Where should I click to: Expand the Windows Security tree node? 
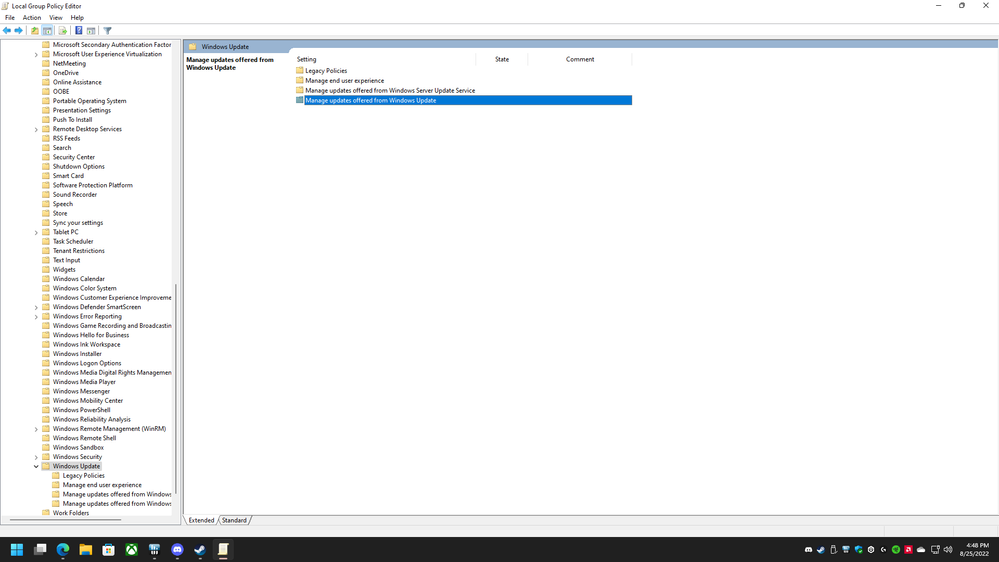click(x=36, y=457)
